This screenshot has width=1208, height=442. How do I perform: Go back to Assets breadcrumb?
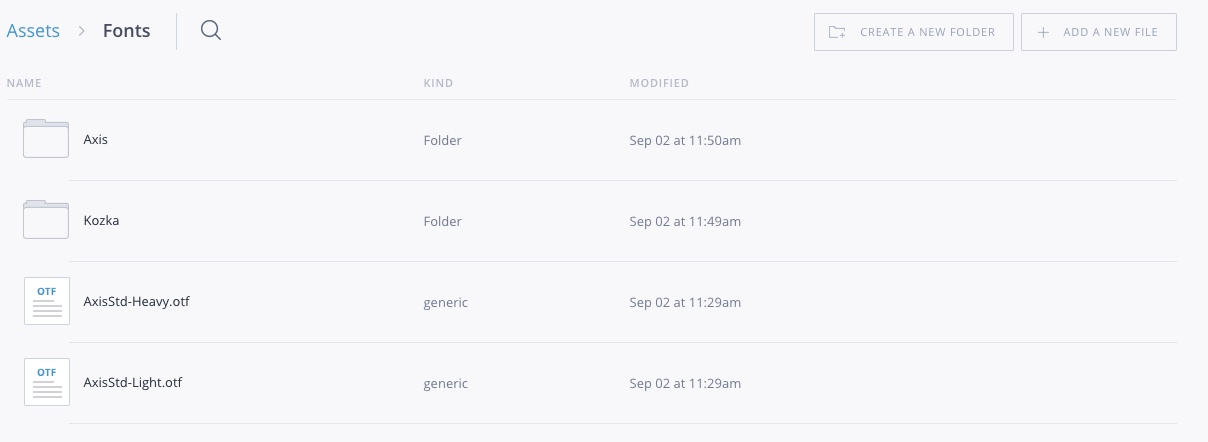point(33,31)
